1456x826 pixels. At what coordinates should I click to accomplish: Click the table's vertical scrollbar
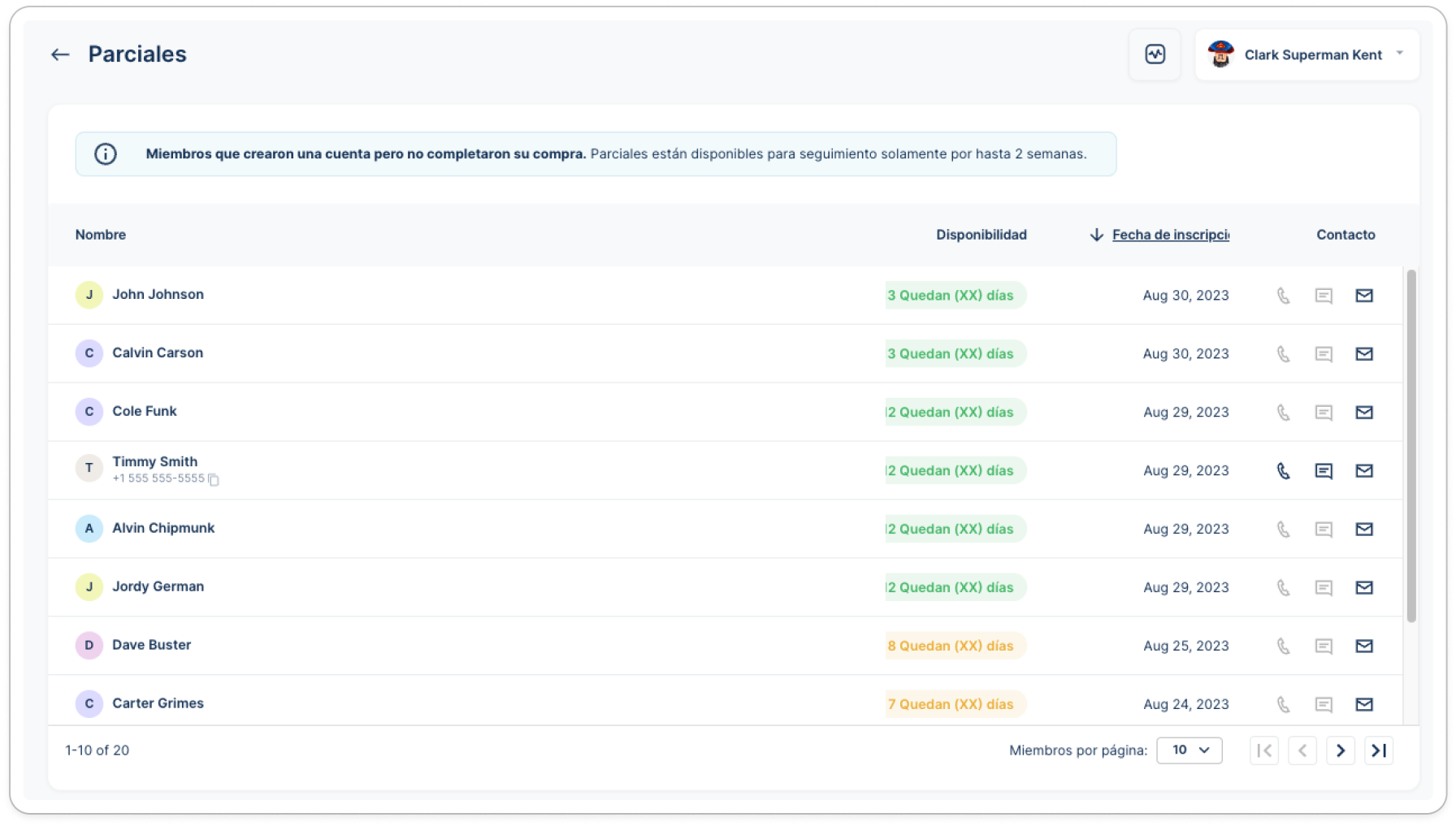click(1411, 446)
